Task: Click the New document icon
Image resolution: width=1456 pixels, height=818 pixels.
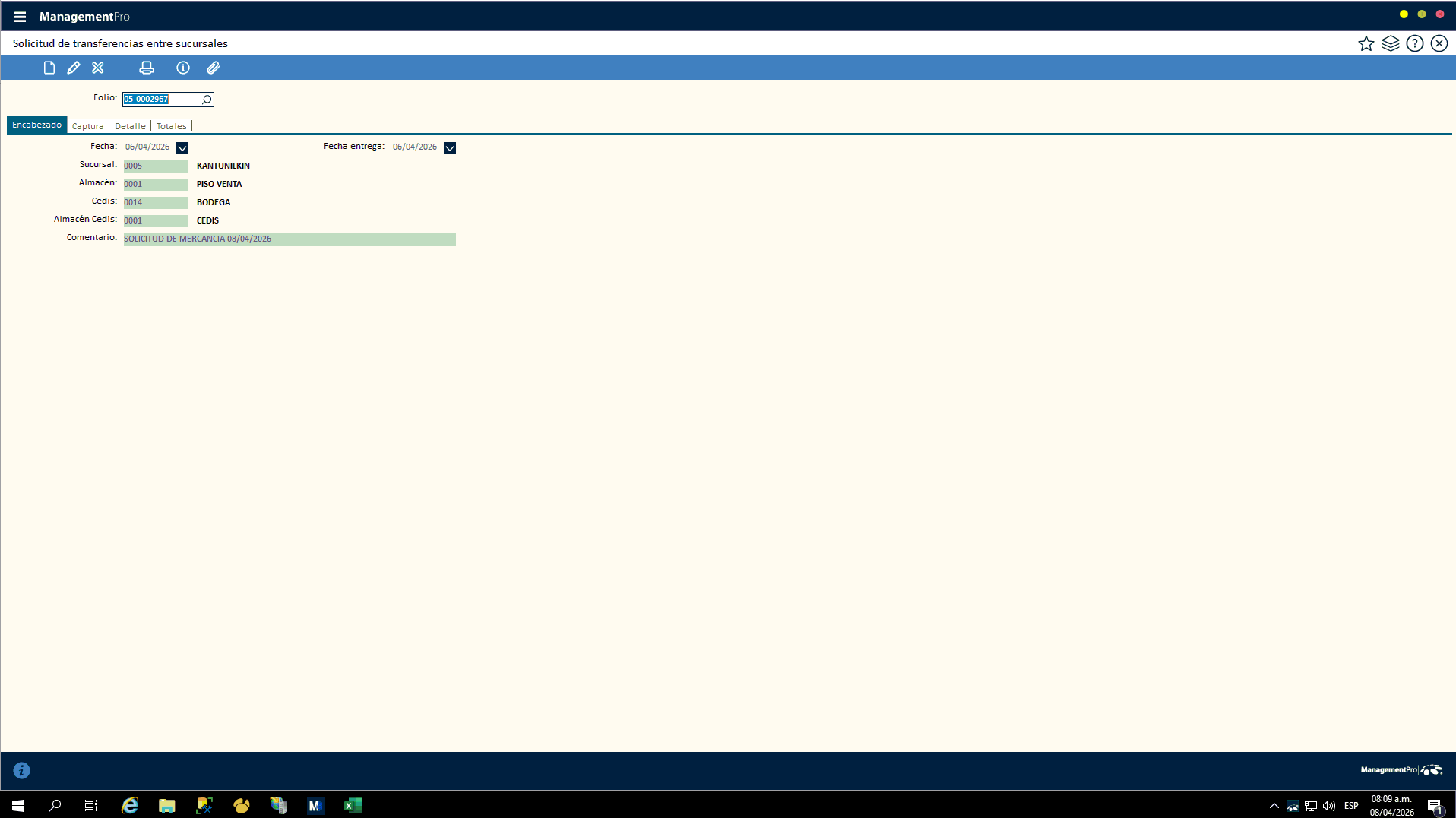Action: (49, 68)
